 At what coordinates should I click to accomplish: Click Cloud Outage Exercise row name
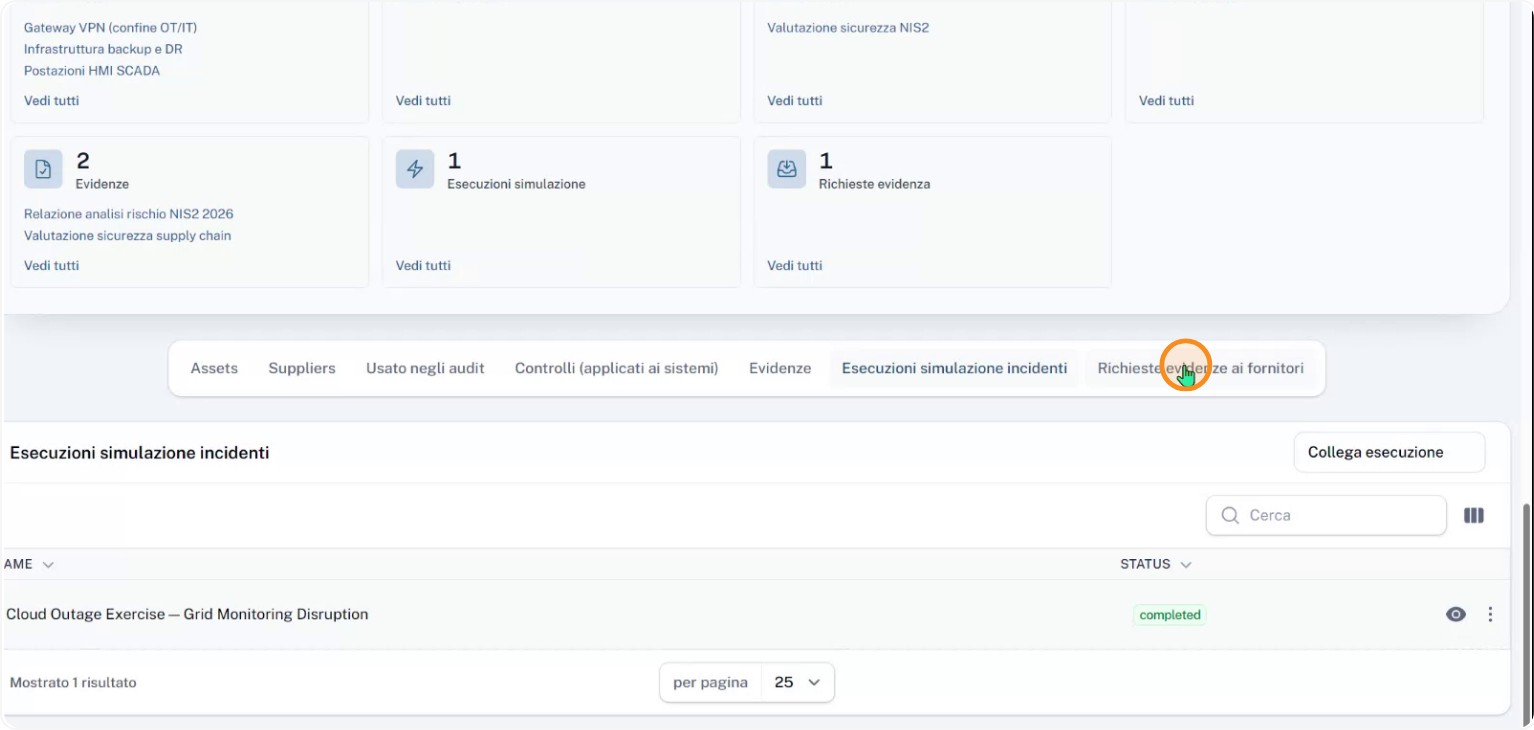[x=187, y=614]
